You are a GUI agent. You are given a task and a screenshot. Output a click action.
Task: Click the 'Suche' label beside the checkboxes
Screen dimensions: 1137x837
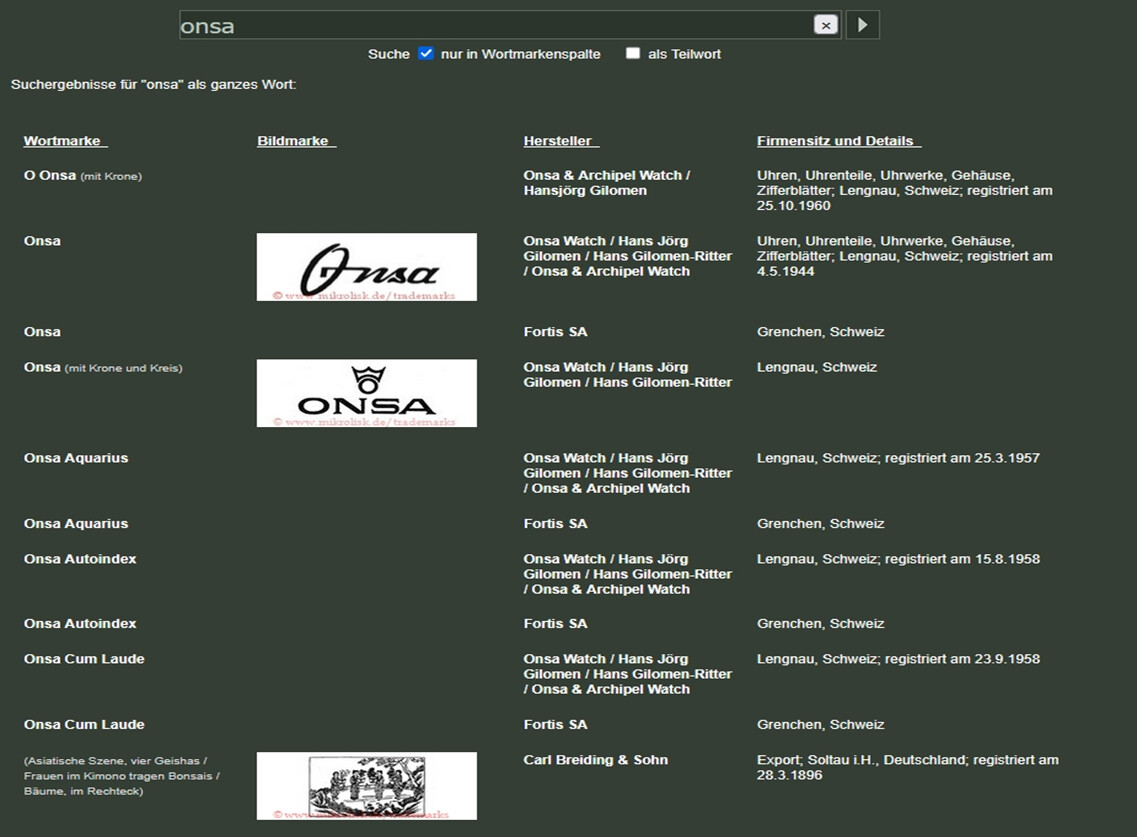(388, 54)
